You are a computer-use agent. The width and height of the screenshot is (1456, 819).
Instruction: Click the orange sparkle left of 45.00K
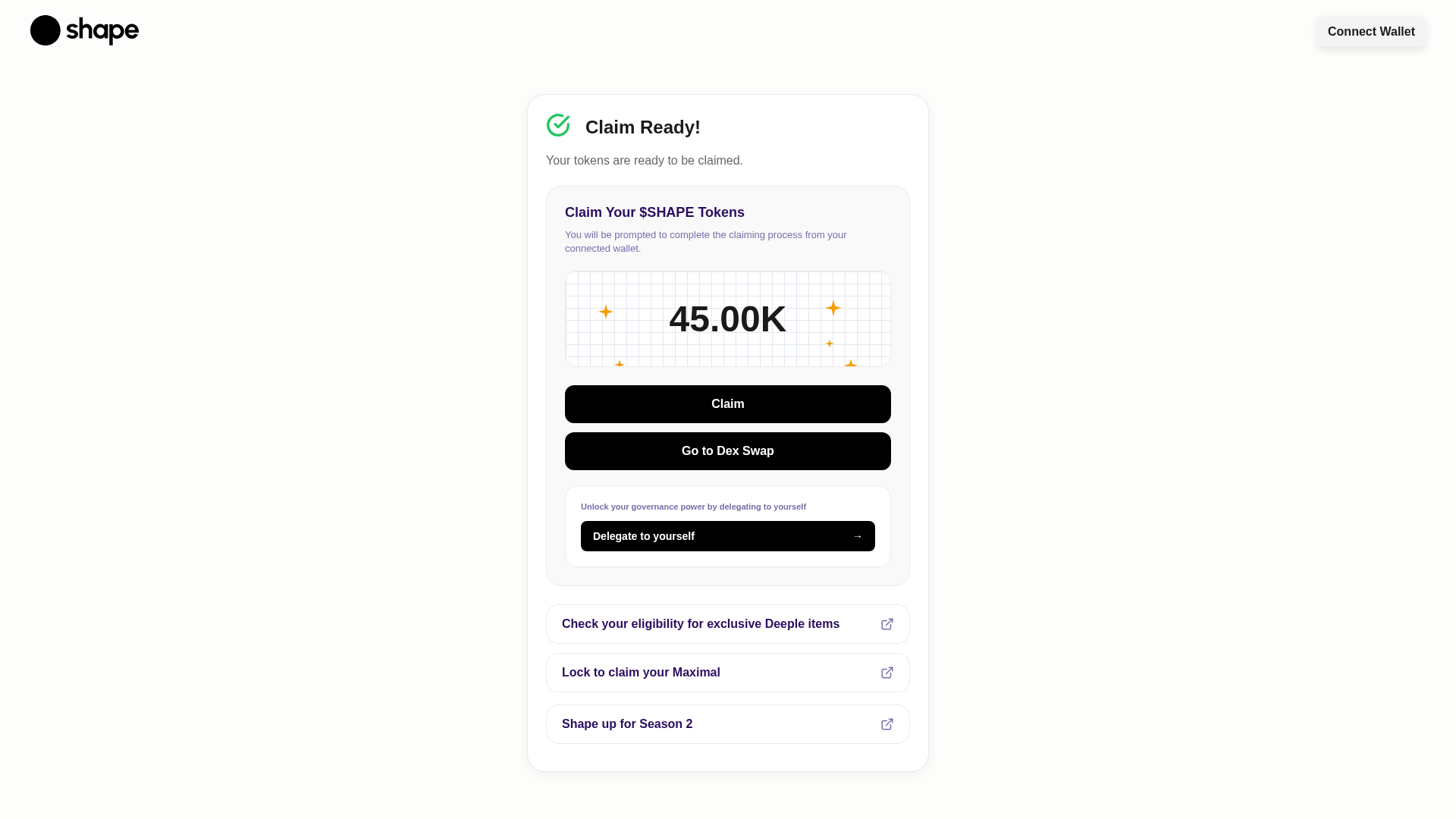click(x=605, y=311)
